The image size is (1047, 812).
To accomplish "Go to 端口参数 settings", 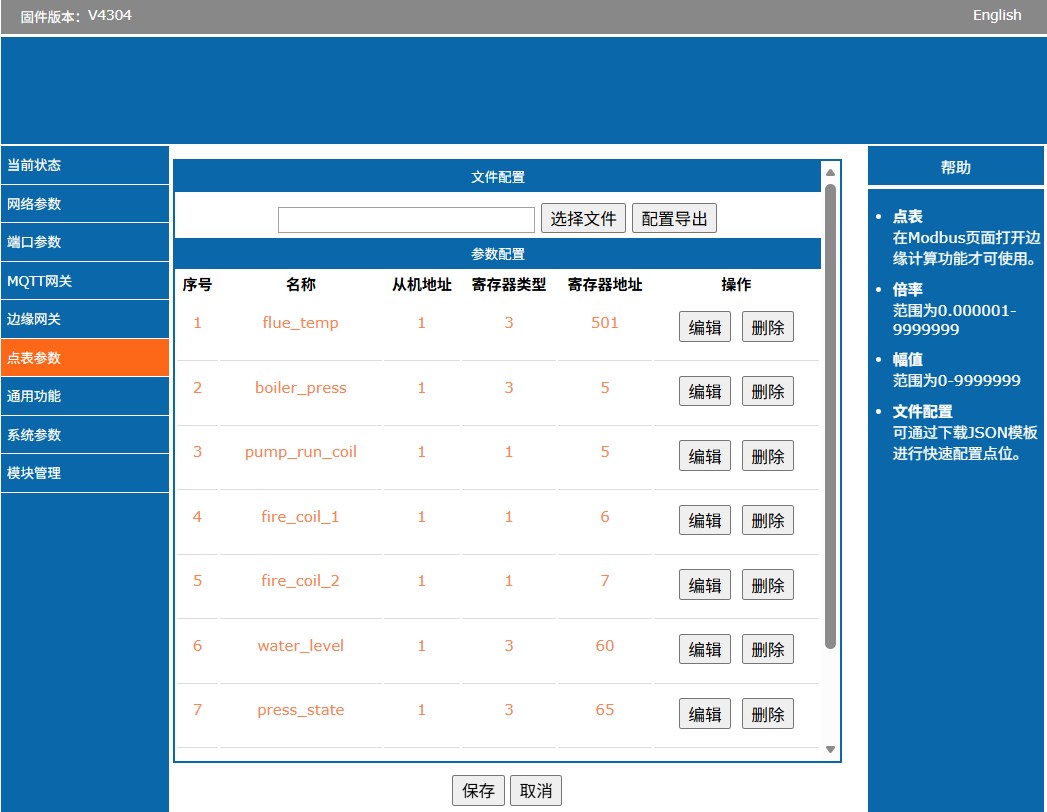I will pyautogui.click(x=84, y=242).
